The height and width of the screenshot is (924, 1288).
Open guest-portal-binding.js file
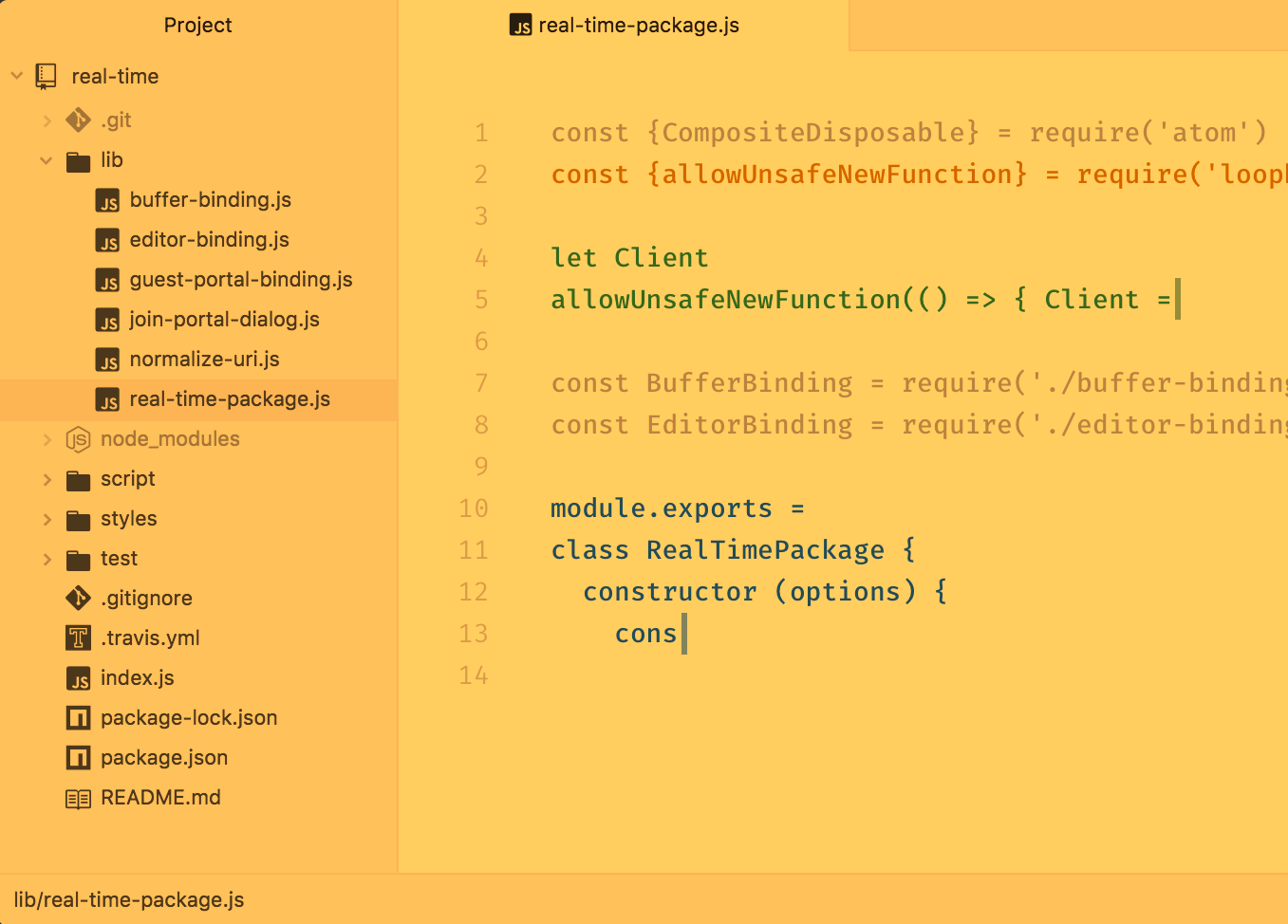click(x=241, y=280)
